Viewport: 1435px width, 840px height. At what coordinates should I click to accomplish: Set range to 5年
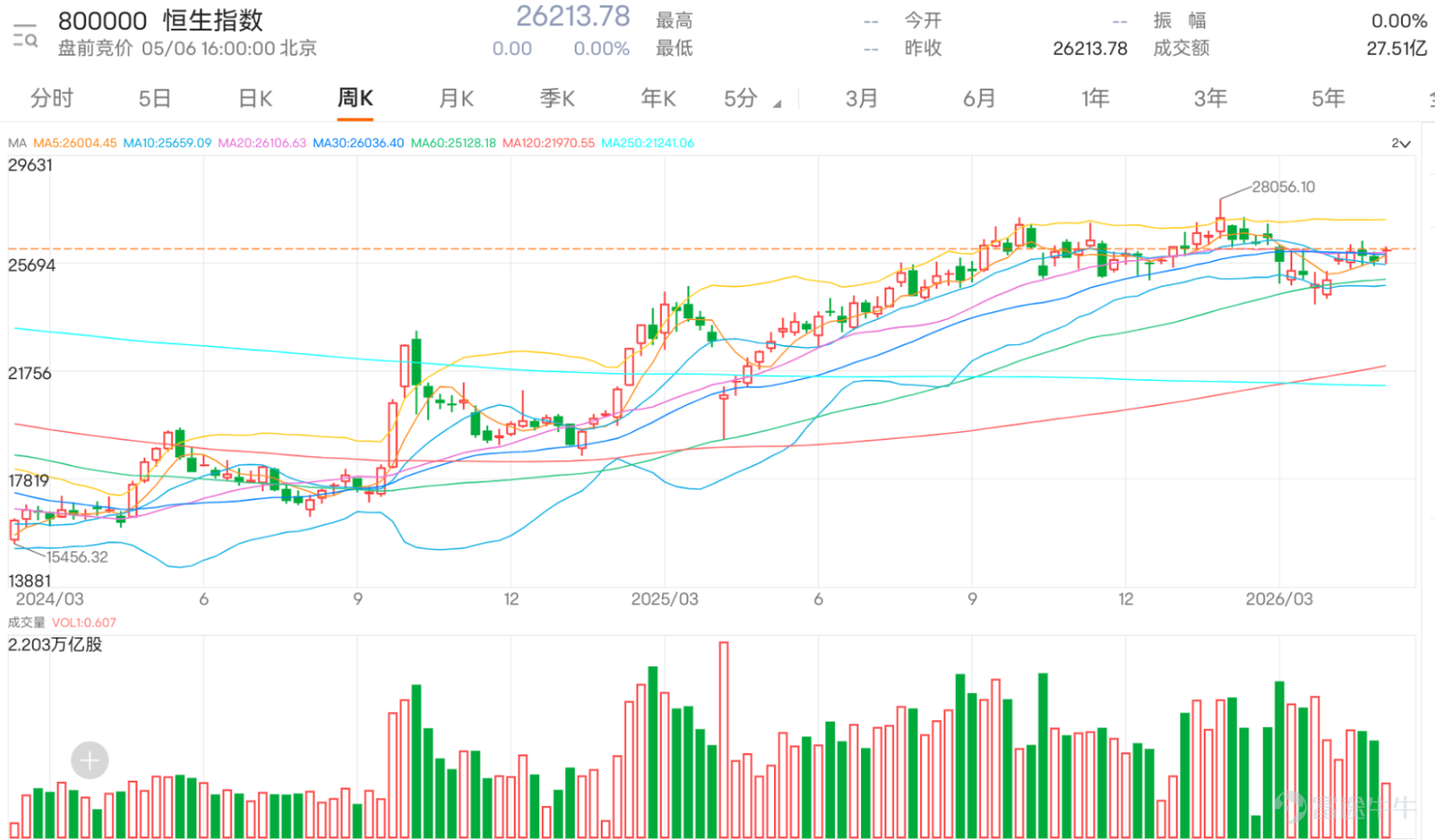click(x=1328, y=99)
